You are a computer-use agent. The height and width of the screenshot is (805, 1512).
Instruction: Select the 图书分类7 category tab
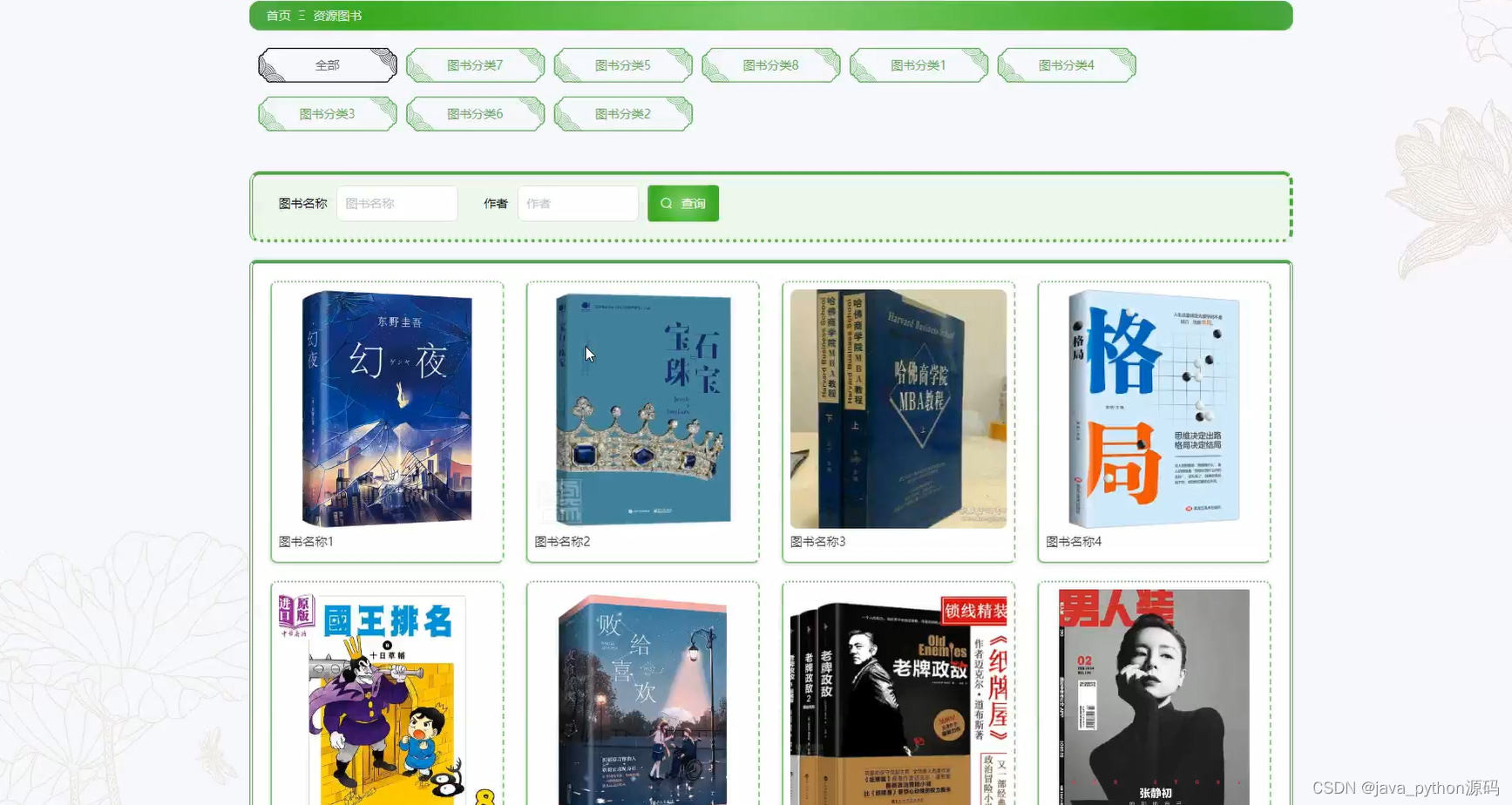point(475,65)
